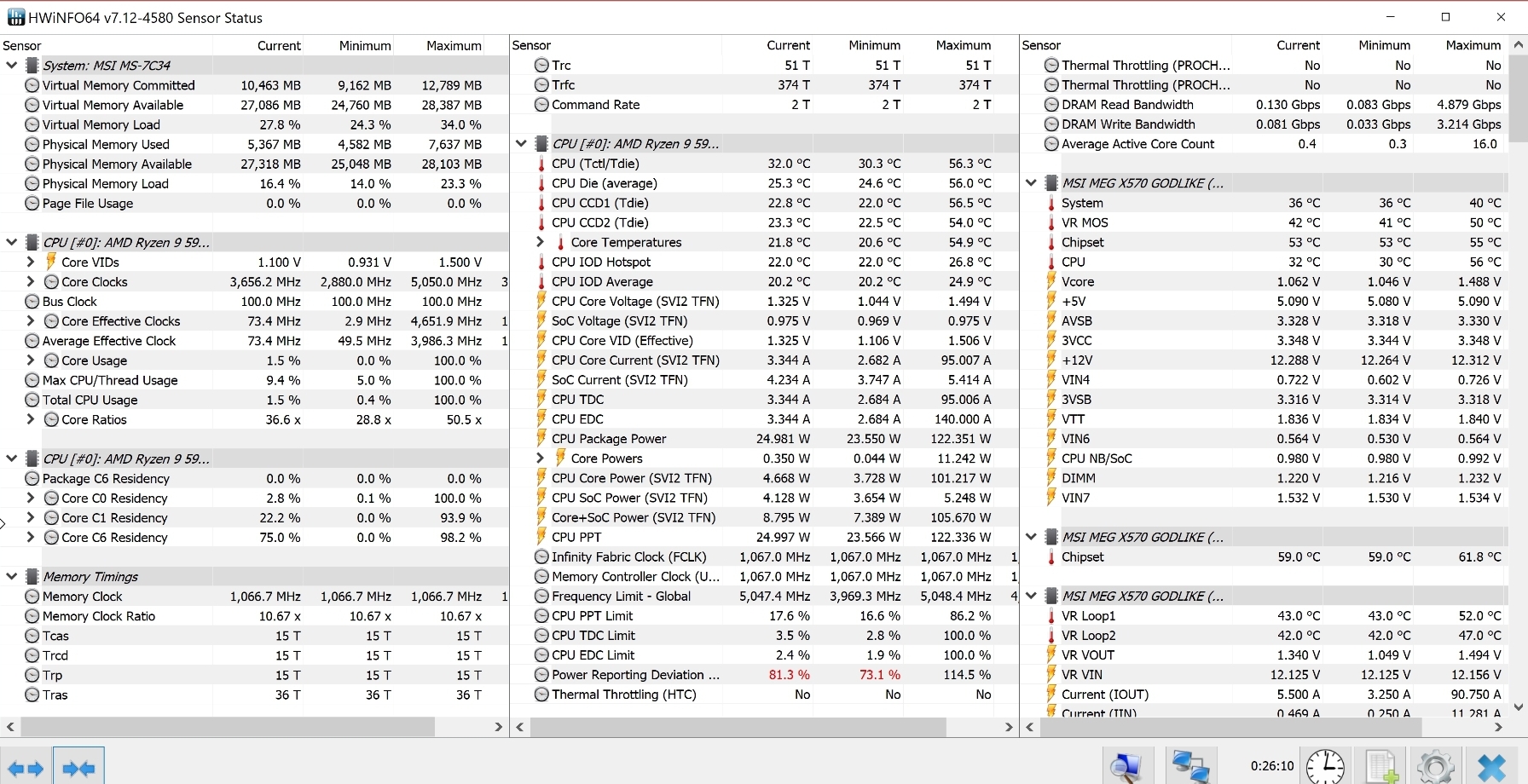
Task: Expand the Core Temperatures row
Action: 540,242
